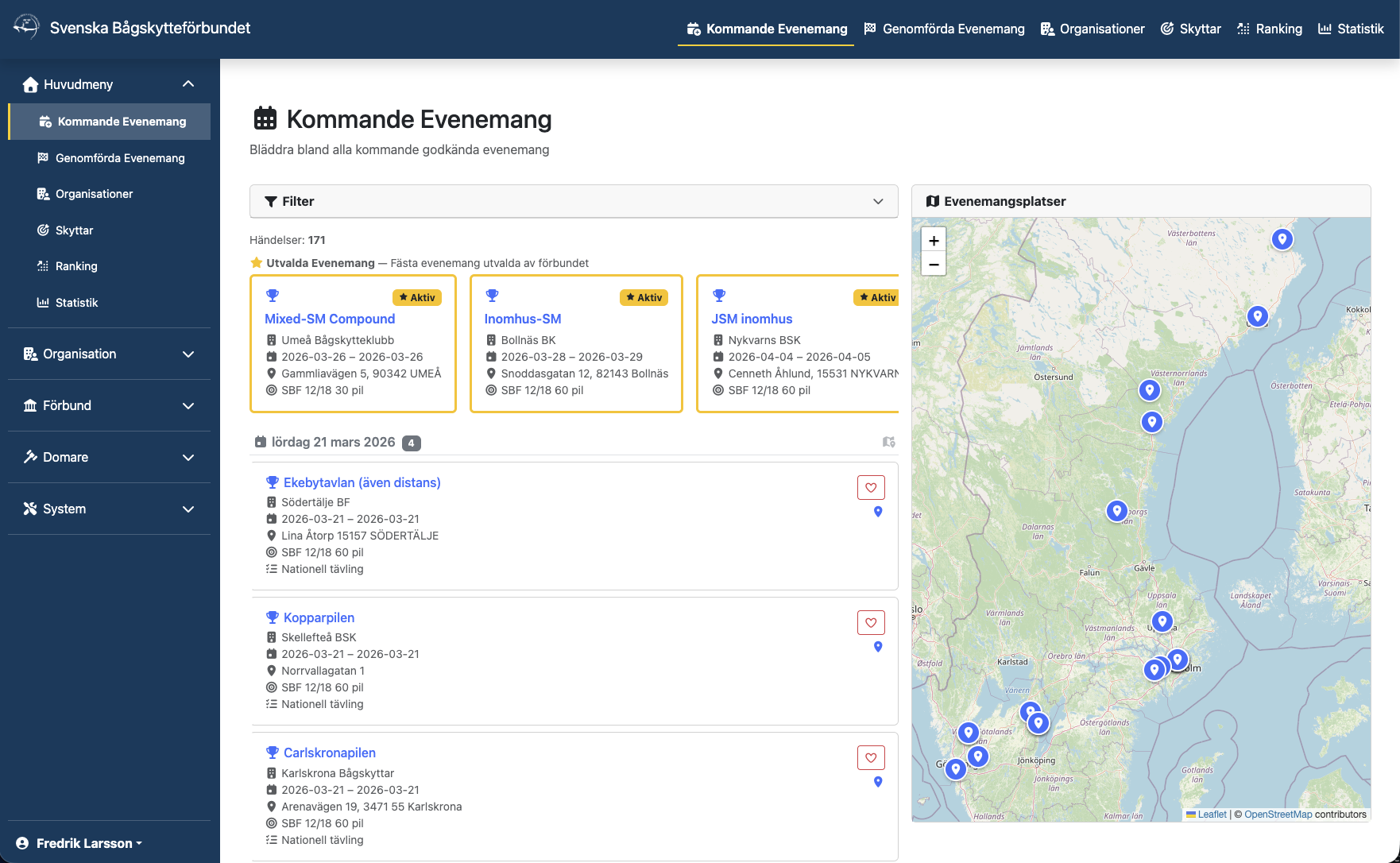Click location pin icon for Kopparpilen event
The width and height of the screenshot is (1400, 863).
pyautogui.click(x=878, y=647)
